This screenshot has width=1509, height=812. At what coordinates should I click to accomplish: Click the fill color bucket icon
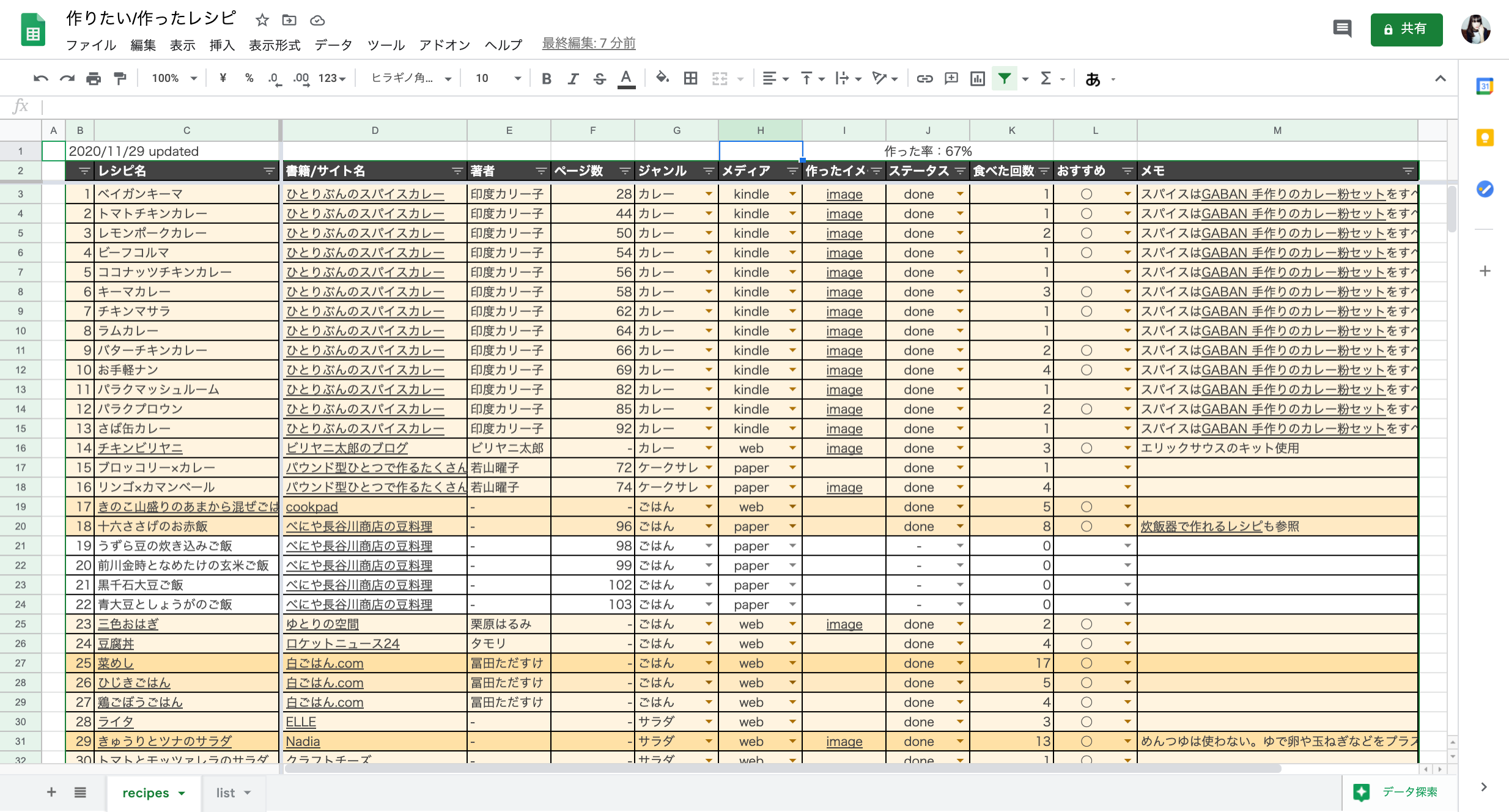662,78
